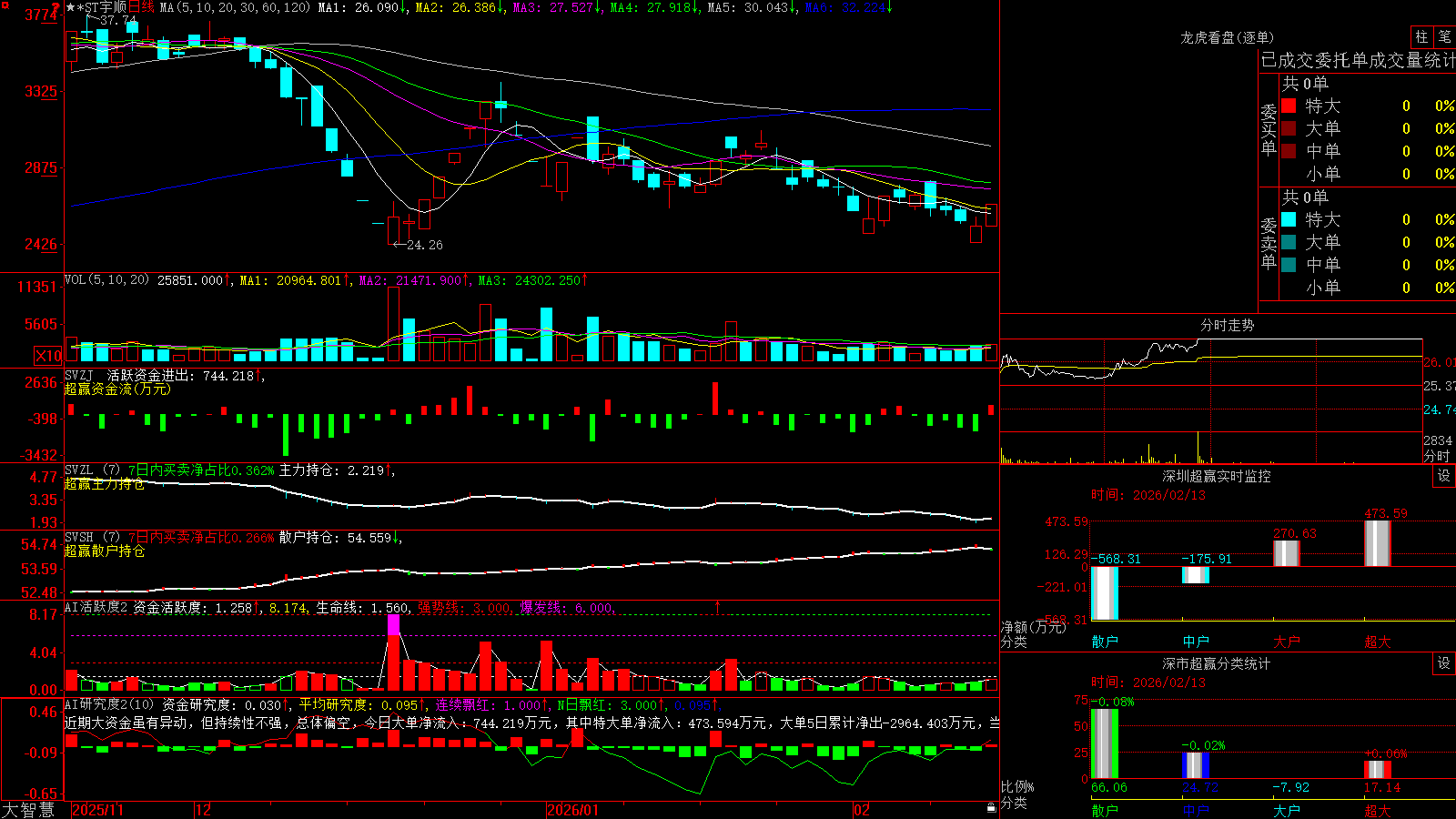Click the 超赢散户持仓 label

click(x=105, y=551)
